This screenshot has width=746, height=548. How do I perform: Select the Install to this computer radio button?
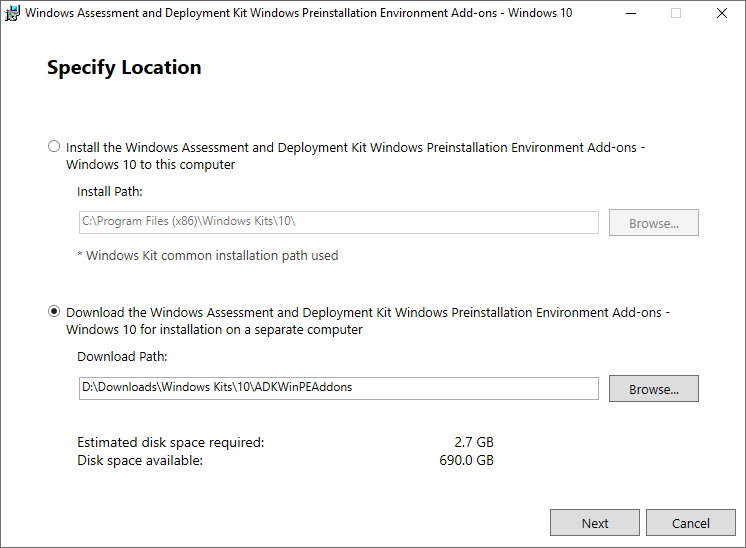coord(54,146)
